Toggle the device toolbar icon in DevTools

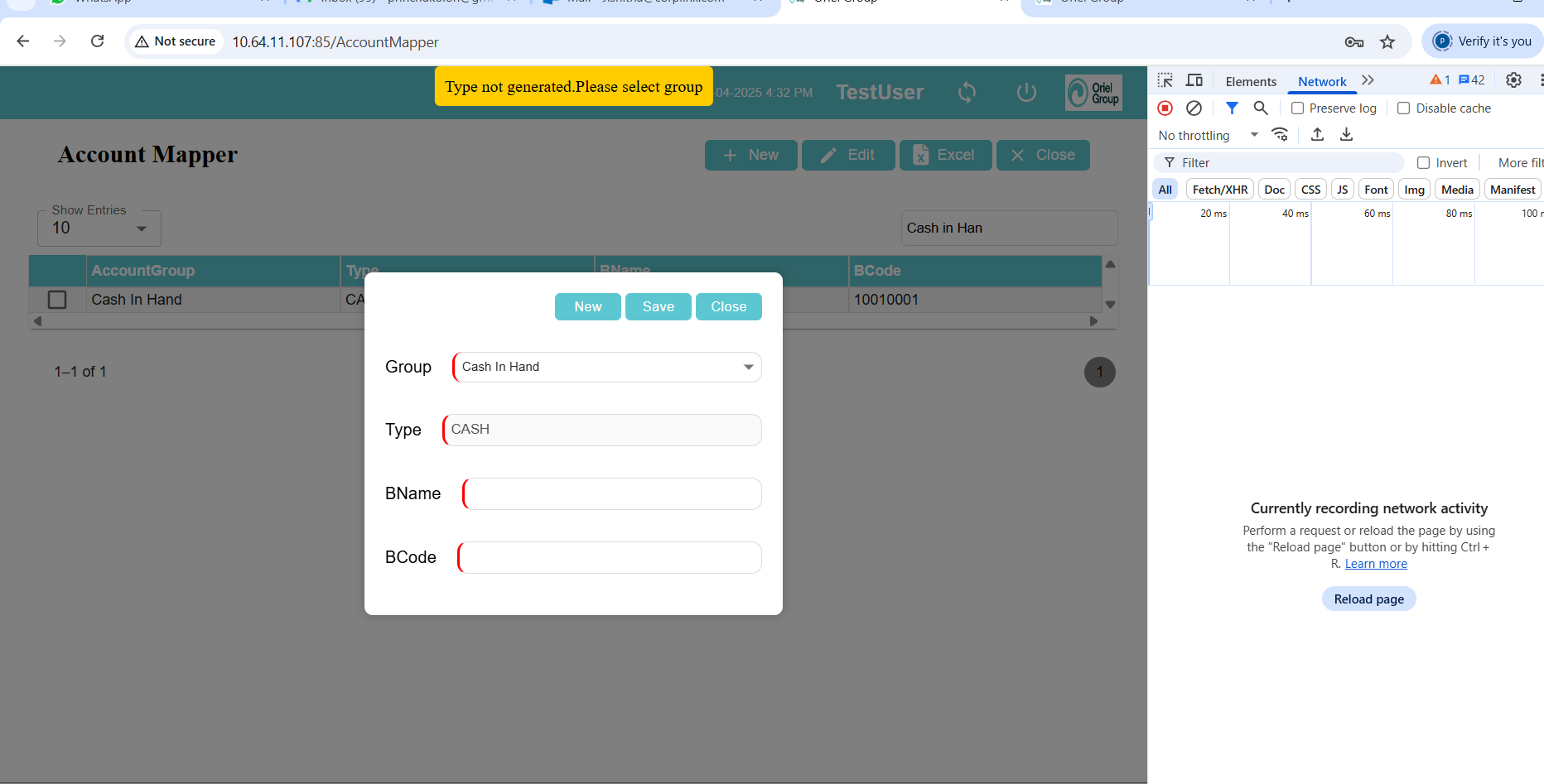1194,80
